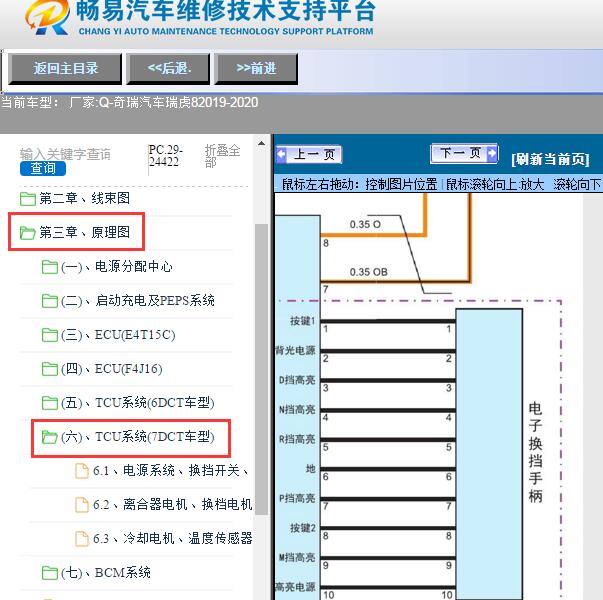Open 6.3、冷却电机、温度传感器 page
This screenshot has height=600, width=603.
pyautogui.click(x=173, y=538)
